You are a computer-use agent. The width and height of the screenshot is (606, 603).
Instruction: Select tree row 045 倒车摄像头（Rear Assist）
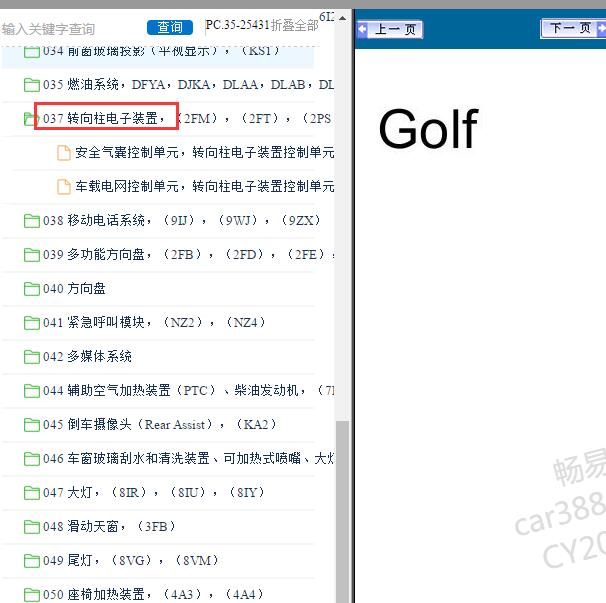160,424
